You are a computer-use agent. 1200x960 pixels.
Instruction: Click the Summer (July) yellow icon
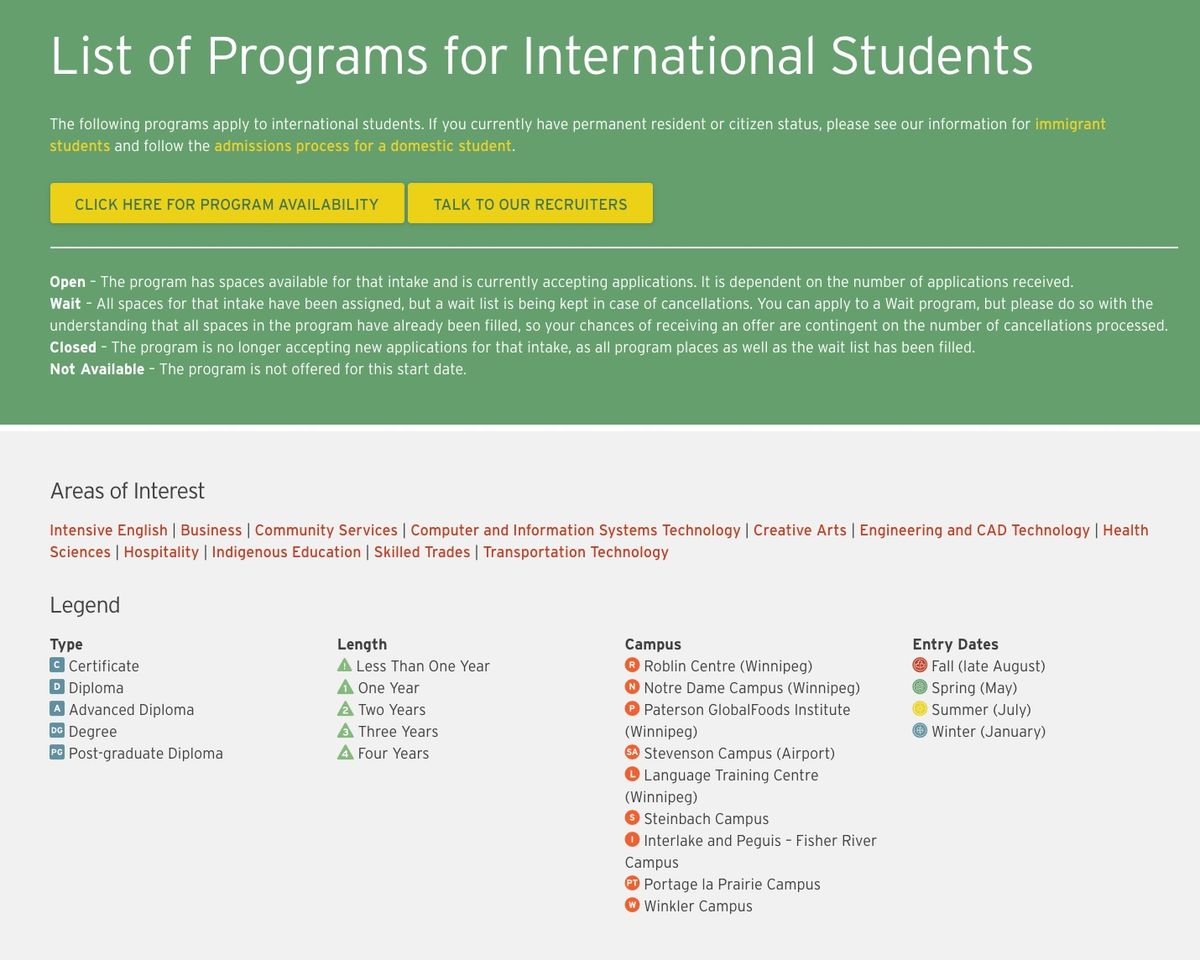point(920,709)
